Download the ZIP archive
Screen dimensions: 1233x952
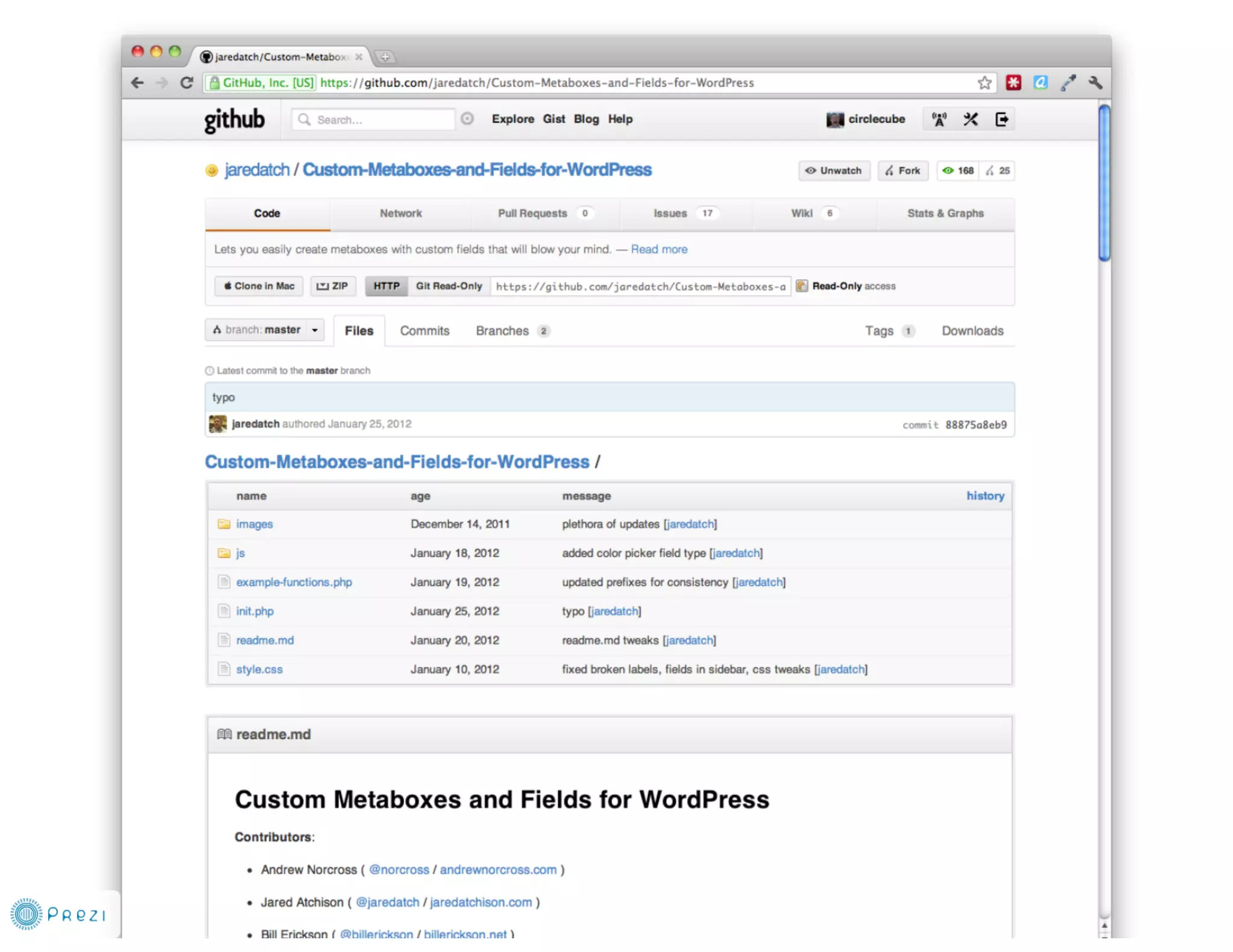pyautogui.click(x=333, y=286)
